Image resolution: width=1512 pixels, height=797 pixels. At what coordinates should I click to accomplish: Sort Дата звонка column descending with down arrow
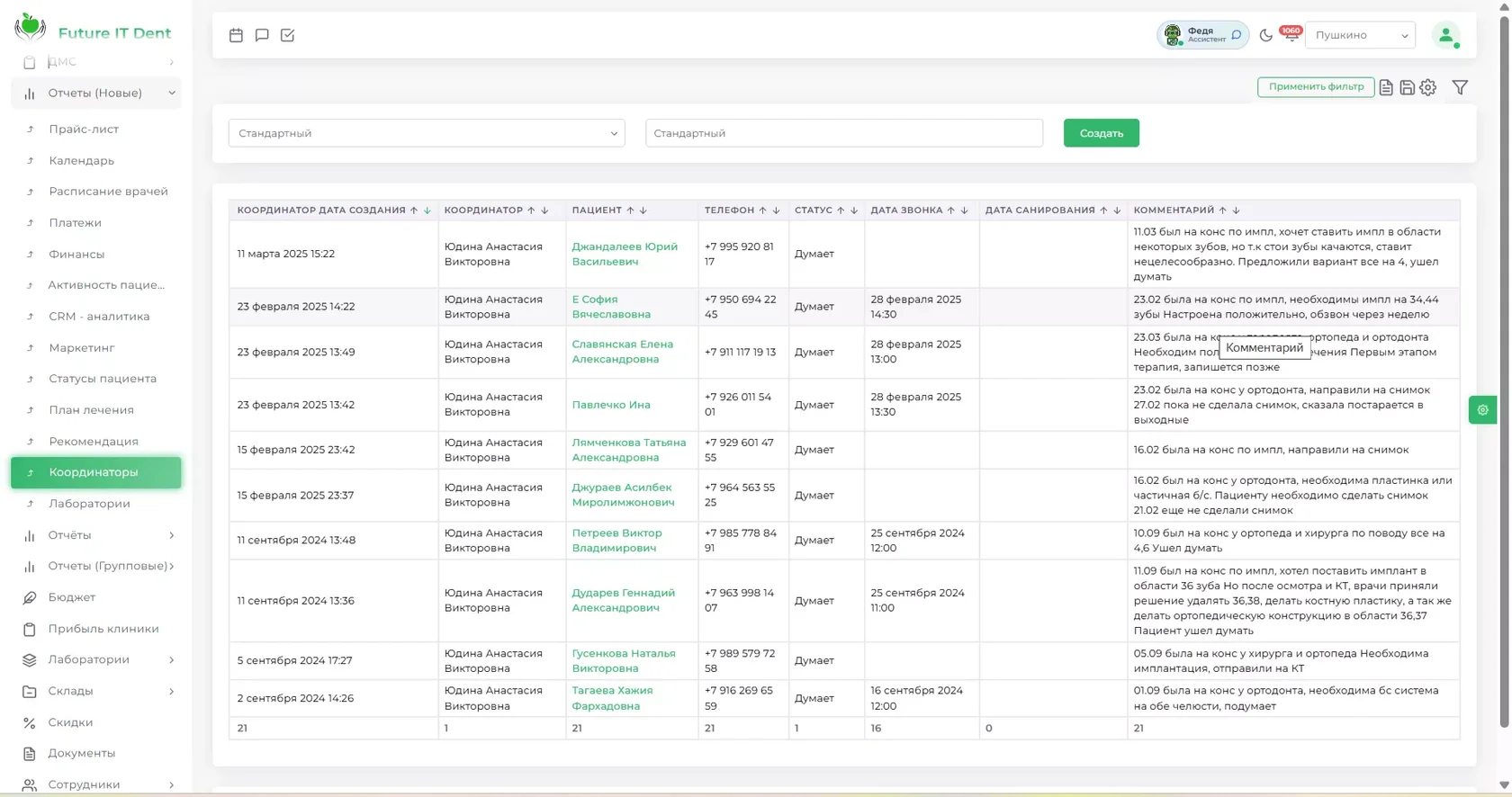(x=964, y=210)
